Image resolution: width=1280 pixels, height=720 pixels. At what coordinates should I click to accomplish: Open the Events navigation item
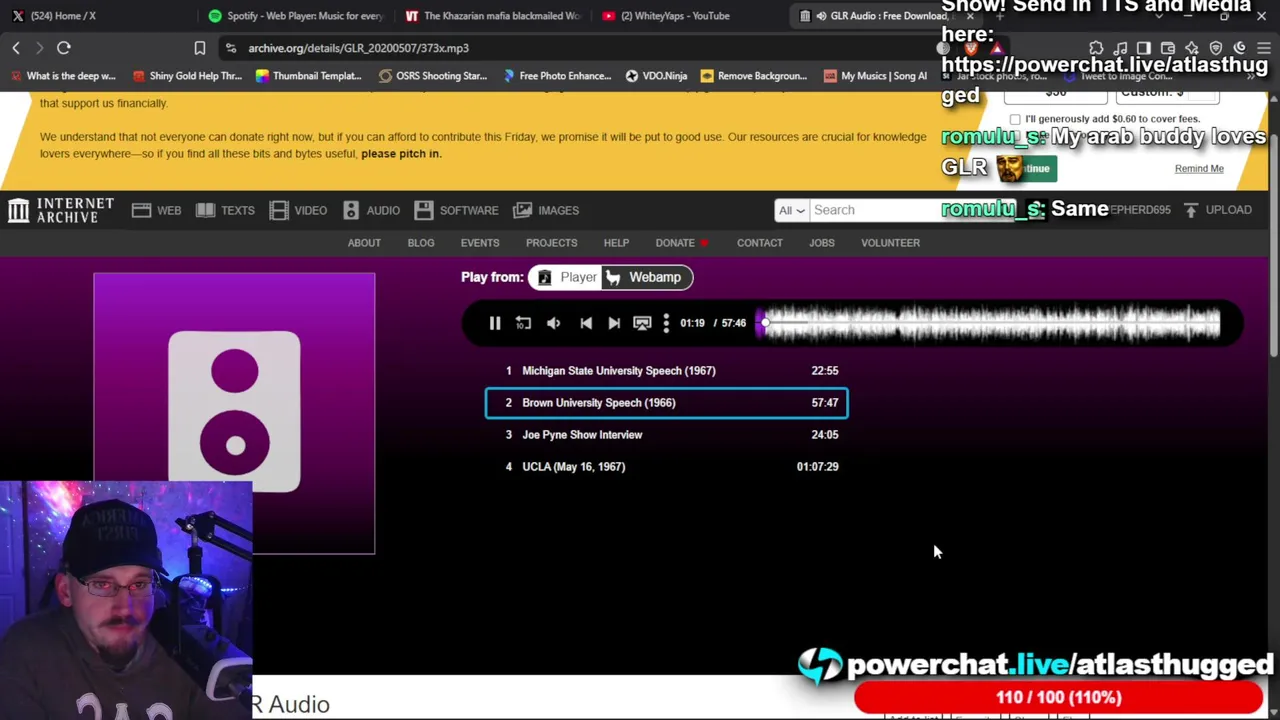[480, 243]
